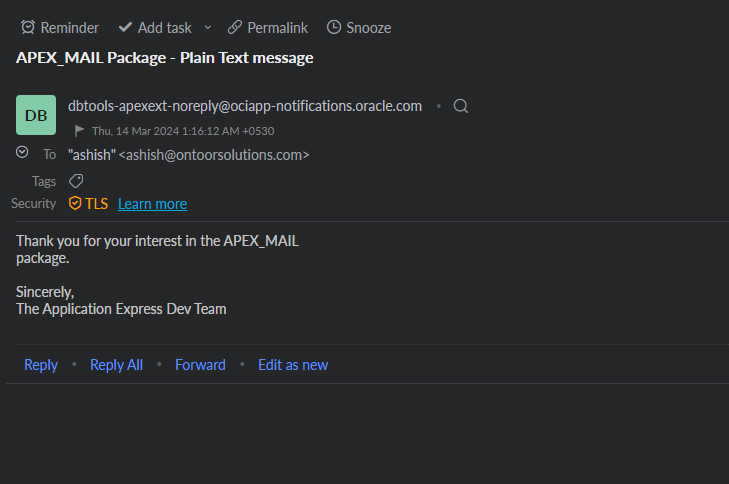Select Edit as new
The height and width of the screenshot is (484, 729).
tap(293, 365)
